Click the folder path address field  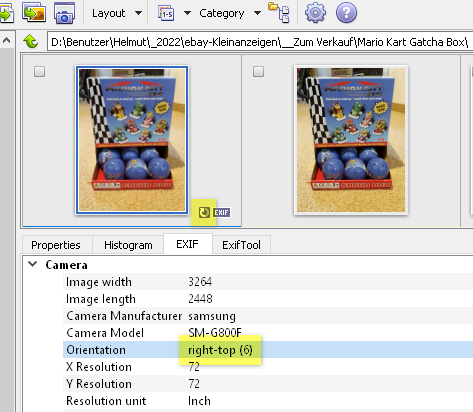pyautogui.click(x=260, y=42)
